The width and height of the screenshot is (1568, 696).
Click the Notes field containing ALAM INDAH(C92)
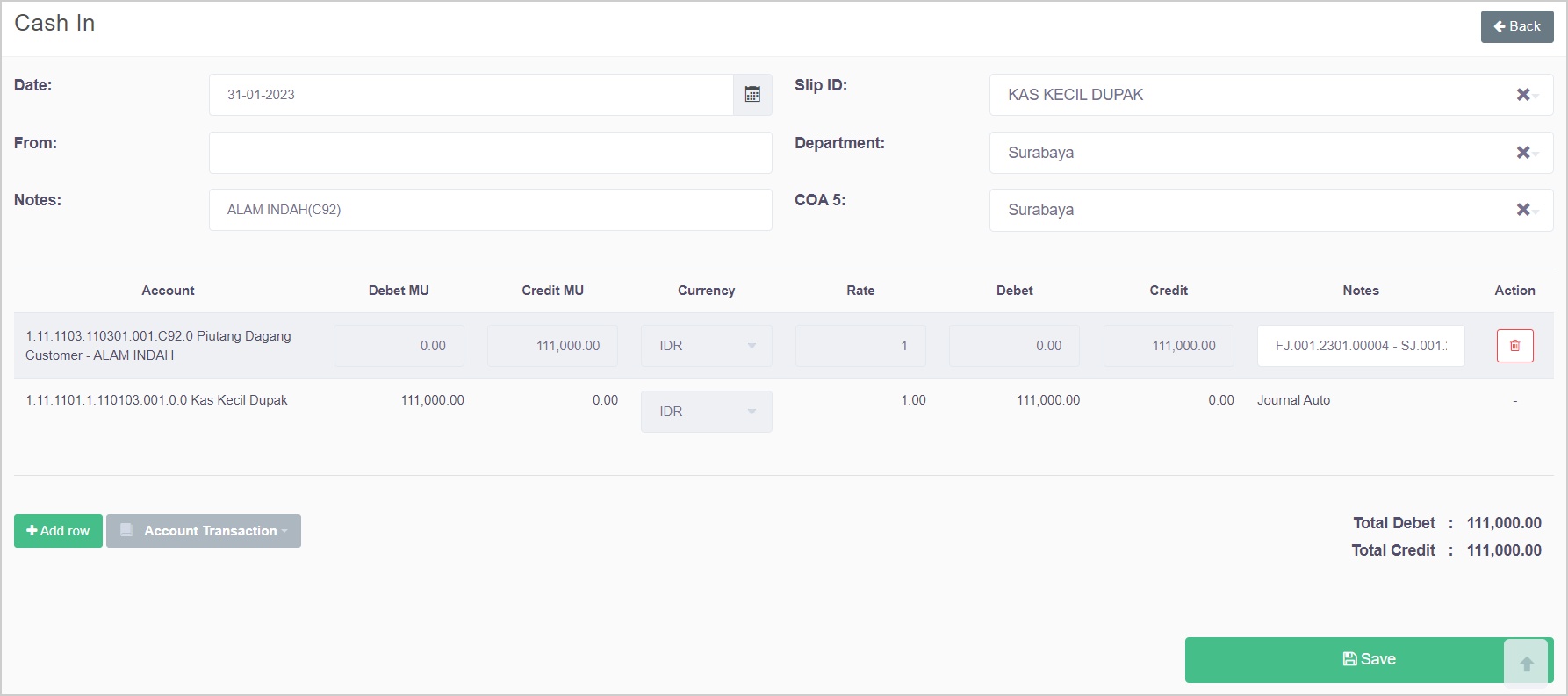pyautogui.click(x=490, y=210)
